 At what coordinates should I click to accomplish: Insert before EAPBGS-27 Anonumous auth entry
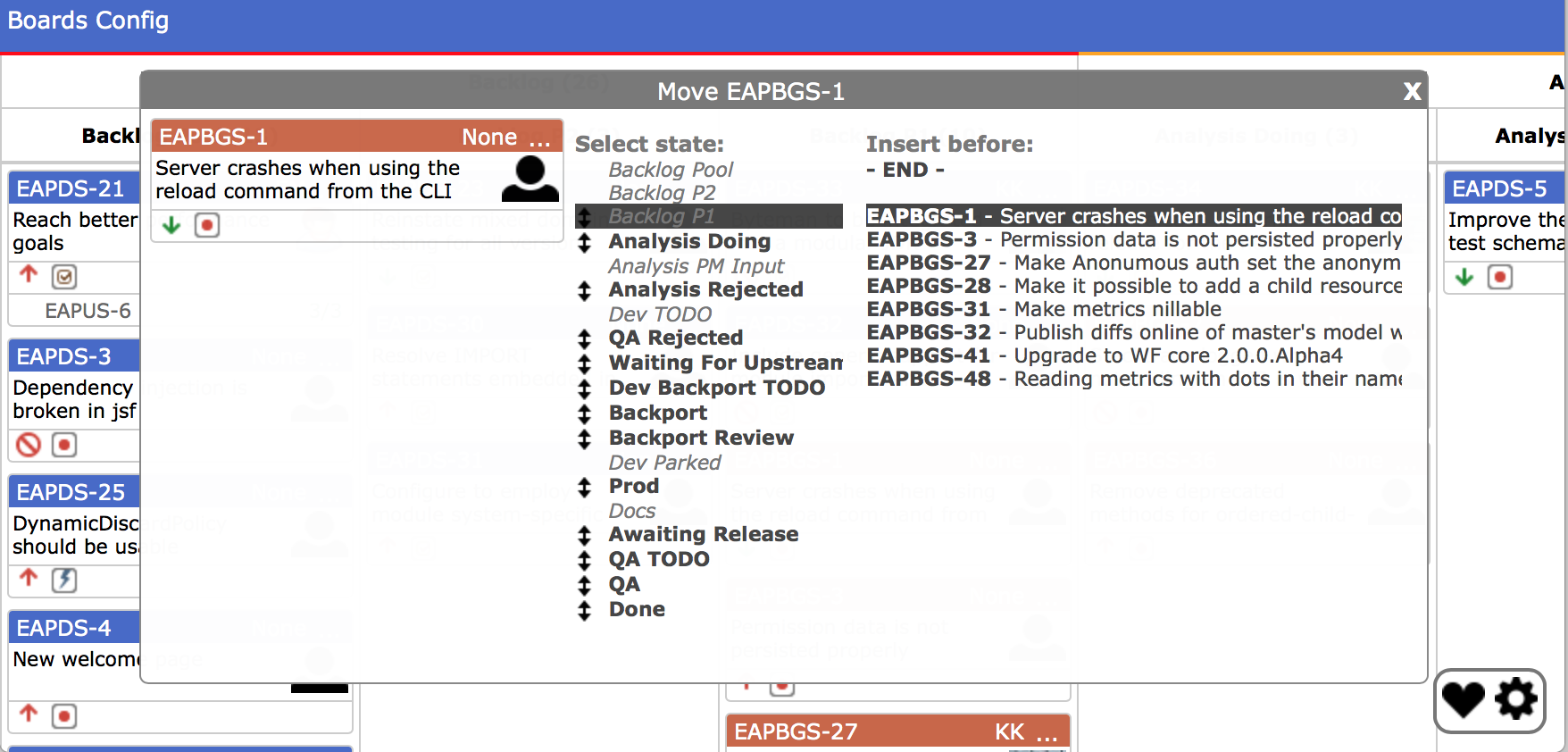click(1134, 263)
